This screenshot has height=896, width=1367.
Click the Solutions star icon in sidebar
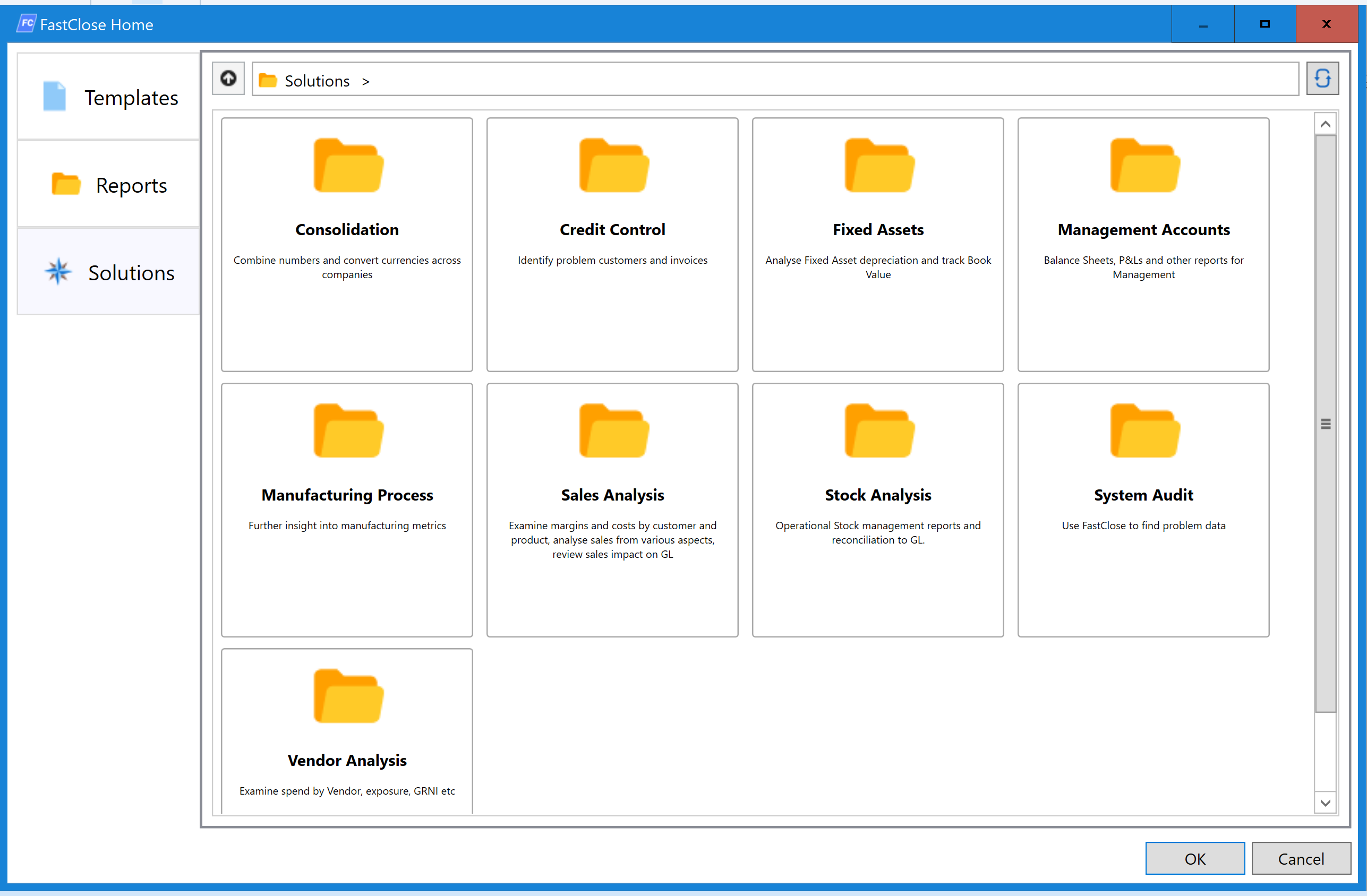pos(58,271)
